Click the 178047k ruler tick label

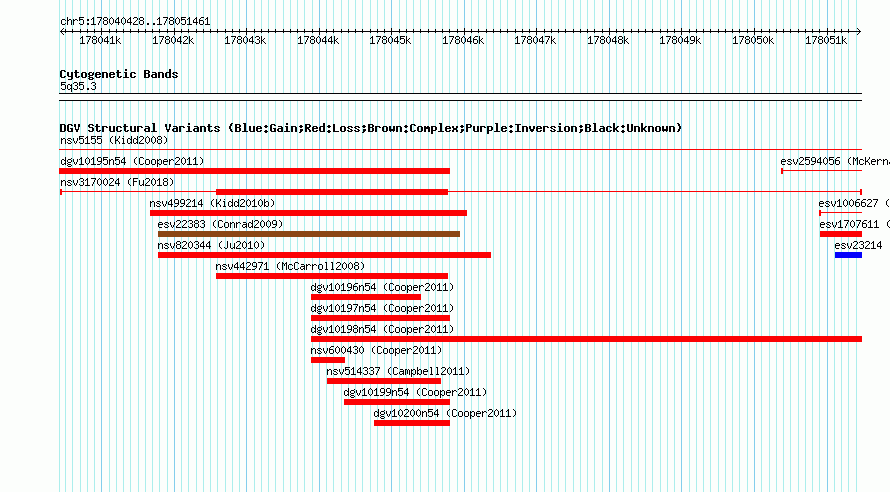535,40
